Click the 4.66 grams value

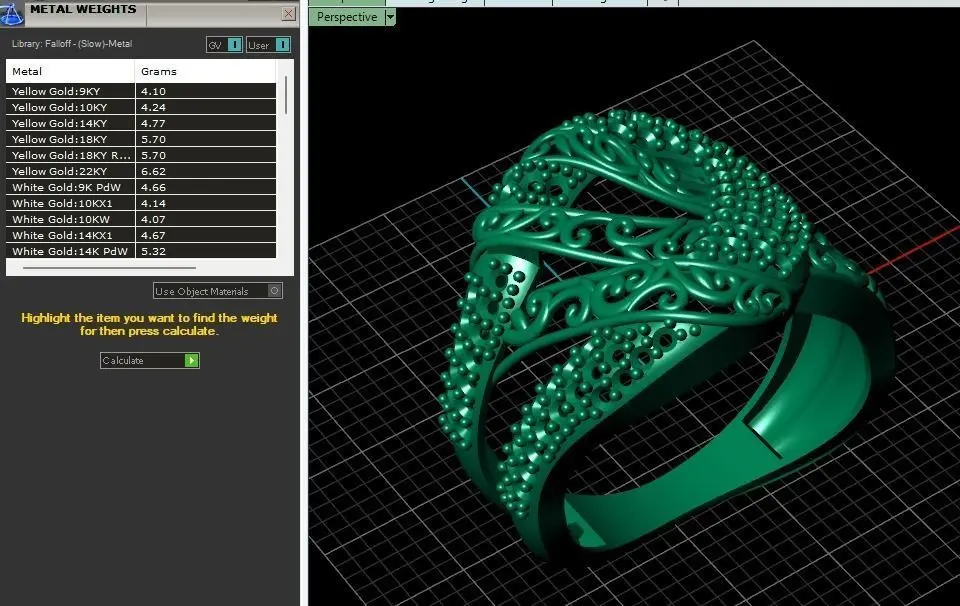(x=153, y=187)
